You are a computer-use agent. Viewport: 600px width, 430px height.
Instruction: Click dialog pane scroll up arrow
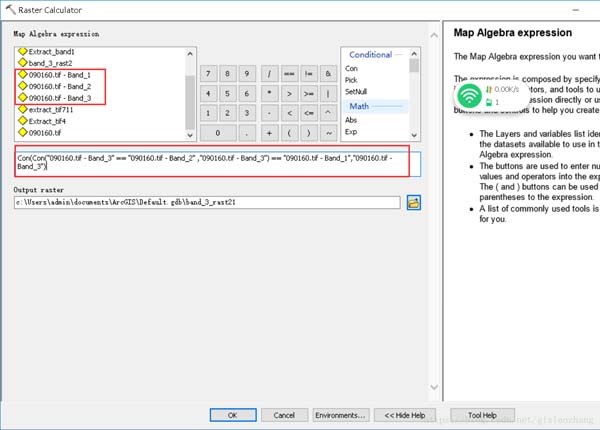434,35
